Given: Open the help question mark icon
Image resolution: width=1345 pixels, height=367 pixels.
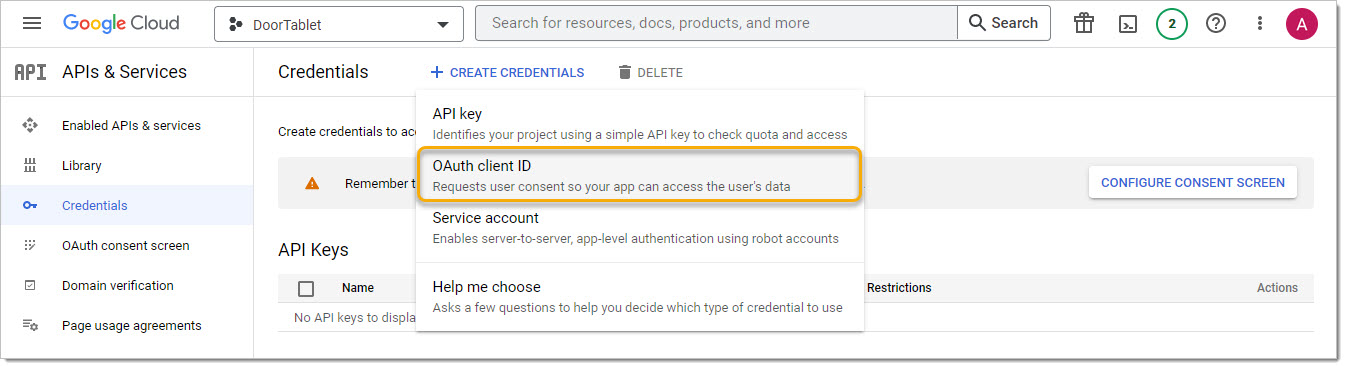Looking at the screenshot, I should tap(1216, 23).
